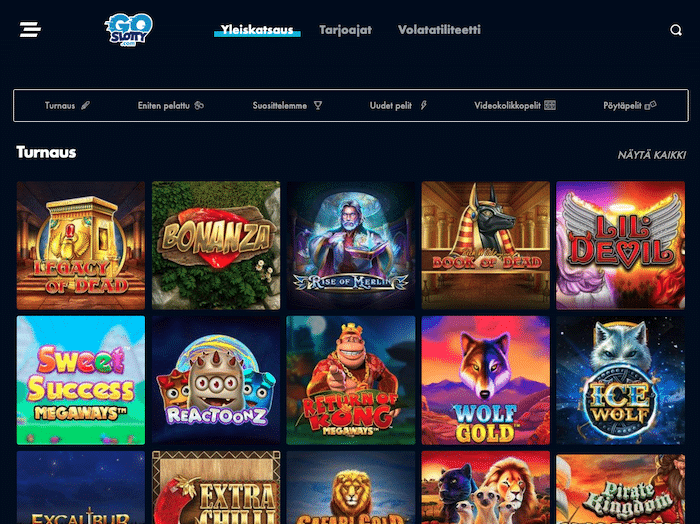This screenshot has height=524, width=700.
Task: Select the Reactoonz game thumbnail
Action: (x=216, y=380)
